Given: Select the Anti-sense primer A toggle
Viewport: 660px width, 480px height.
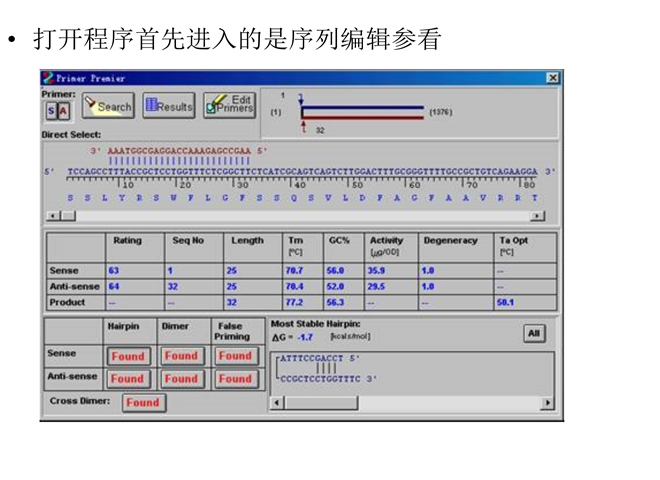Looking at the screenshot, I should coord(63,111).
